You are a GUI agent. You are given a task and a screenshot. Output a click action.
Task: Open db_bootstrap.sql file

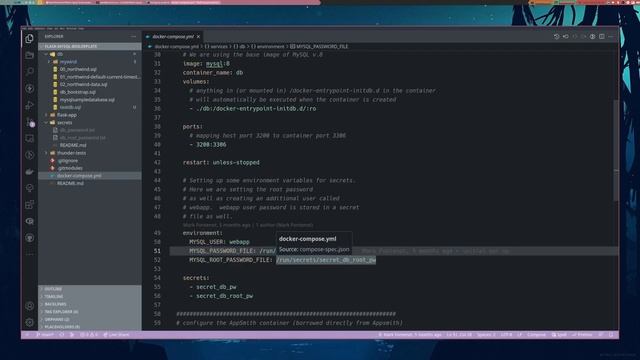click(x=78, y=92)
